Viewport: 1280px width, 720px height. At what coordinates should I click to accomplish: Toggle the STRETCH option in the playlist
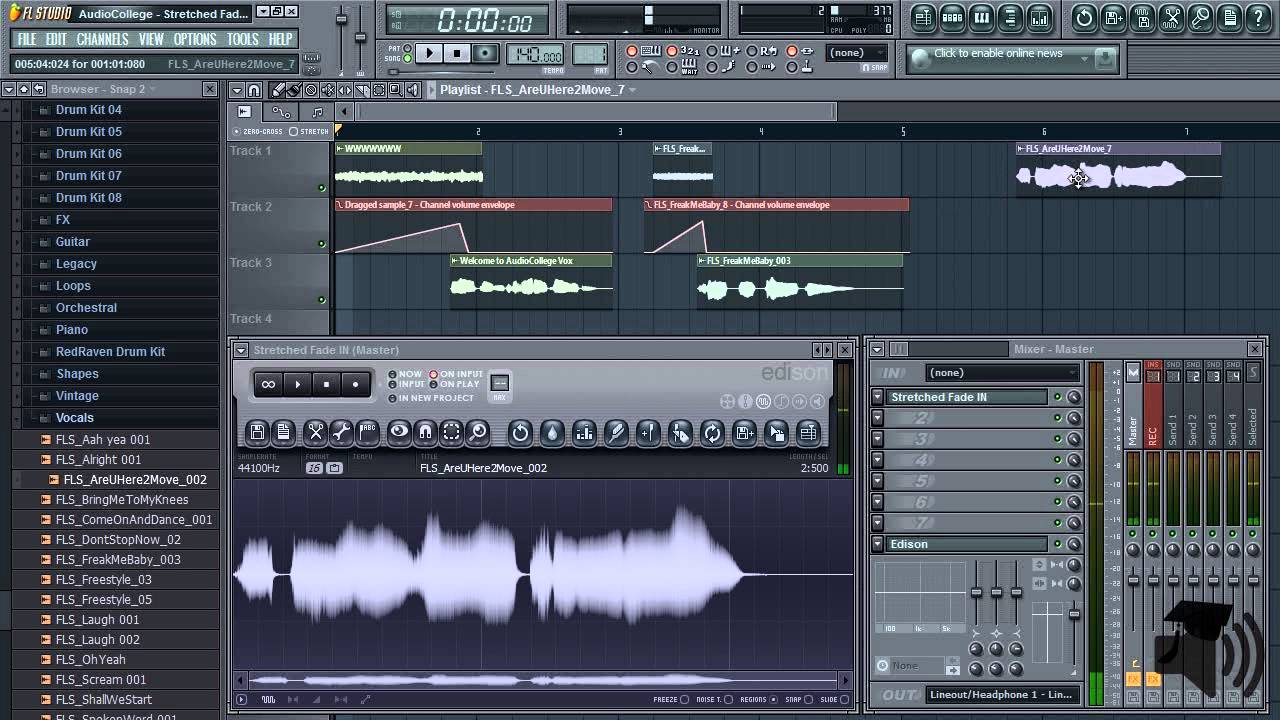(x=309, y=131)
